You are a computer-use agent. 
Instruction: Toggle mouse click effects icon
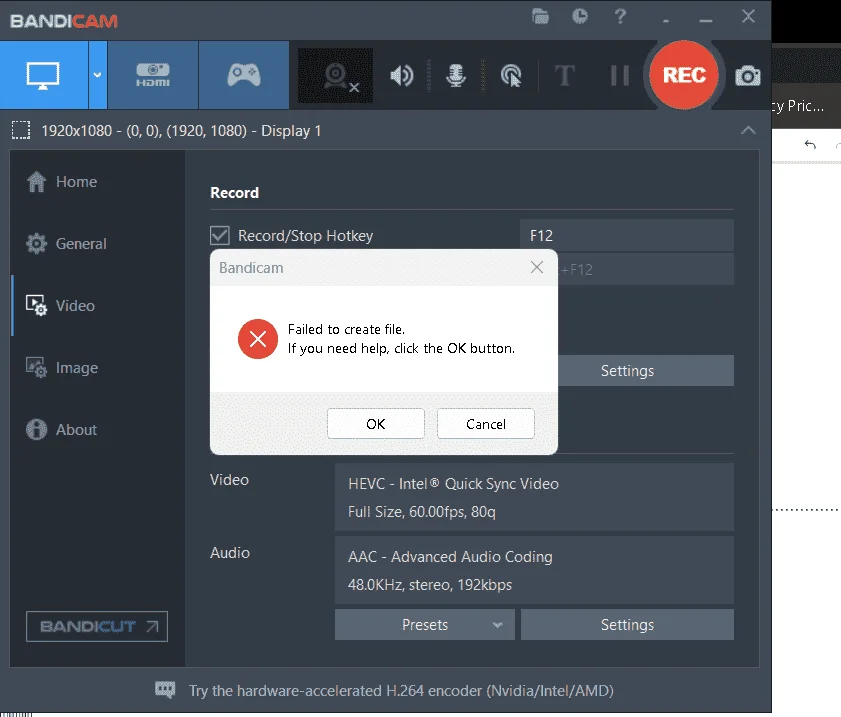pos(511,76)
